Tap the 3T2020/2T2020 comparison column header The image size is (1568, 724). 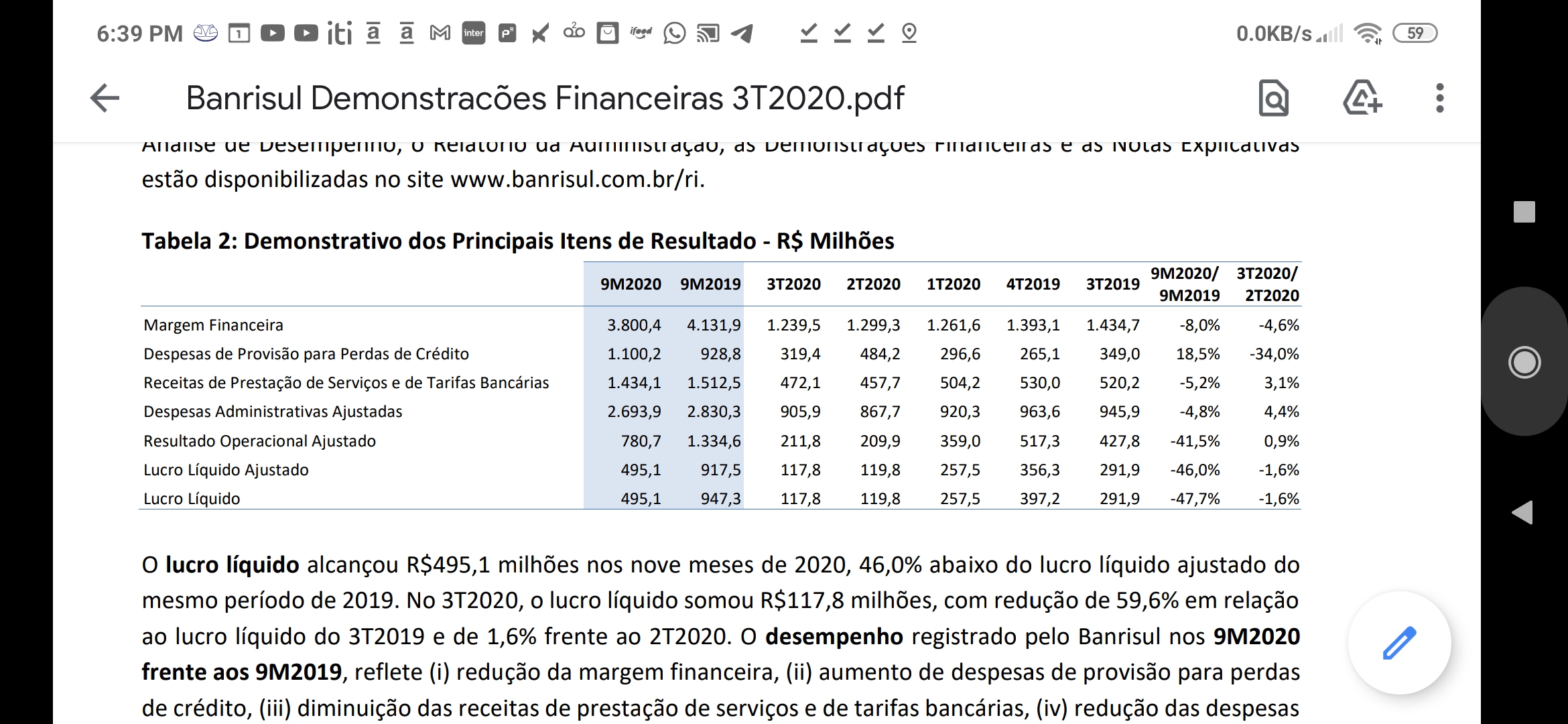(x=1267, y=284)
